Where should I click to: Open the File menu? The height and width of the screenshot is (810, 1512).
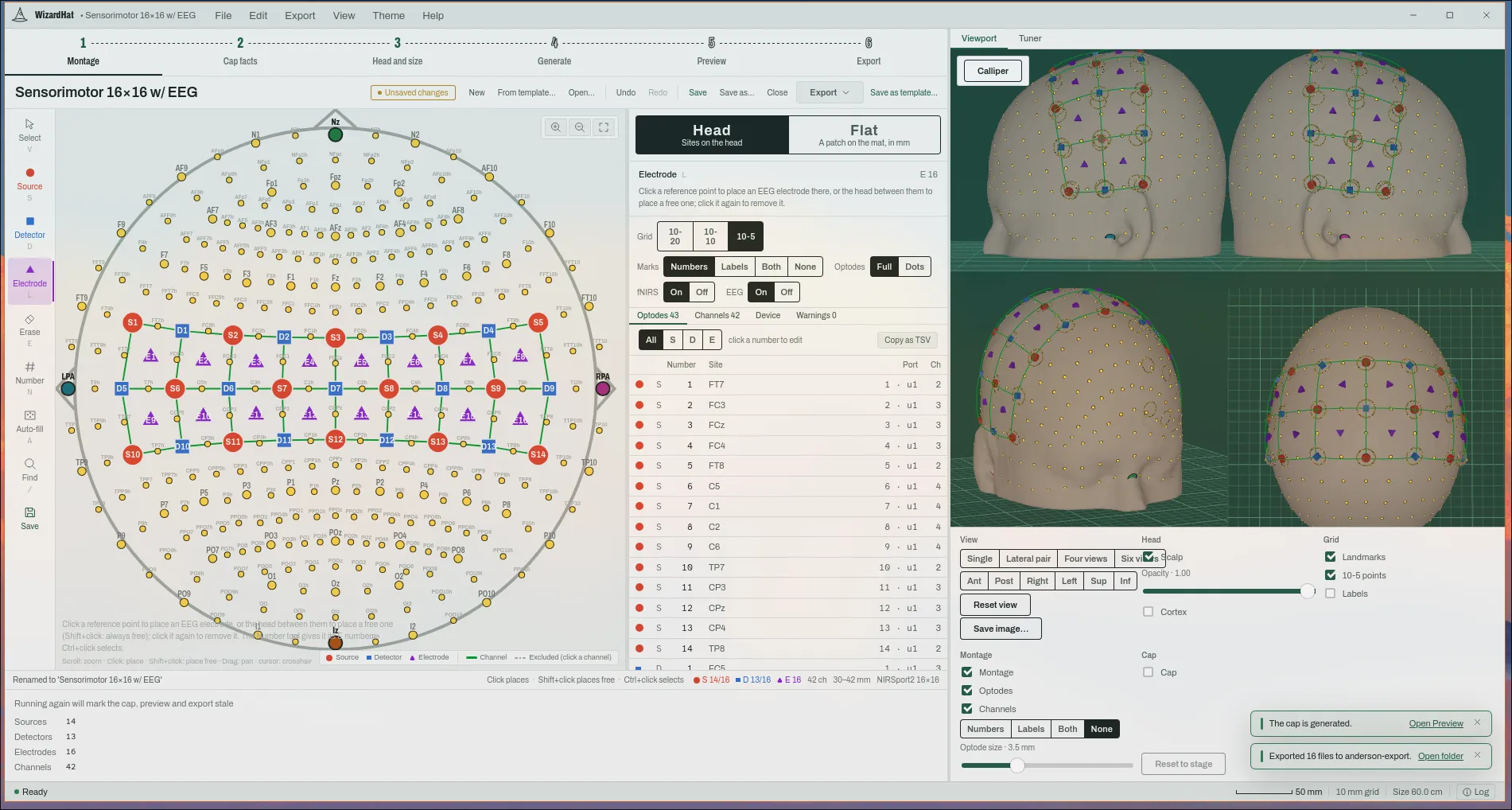223,15
